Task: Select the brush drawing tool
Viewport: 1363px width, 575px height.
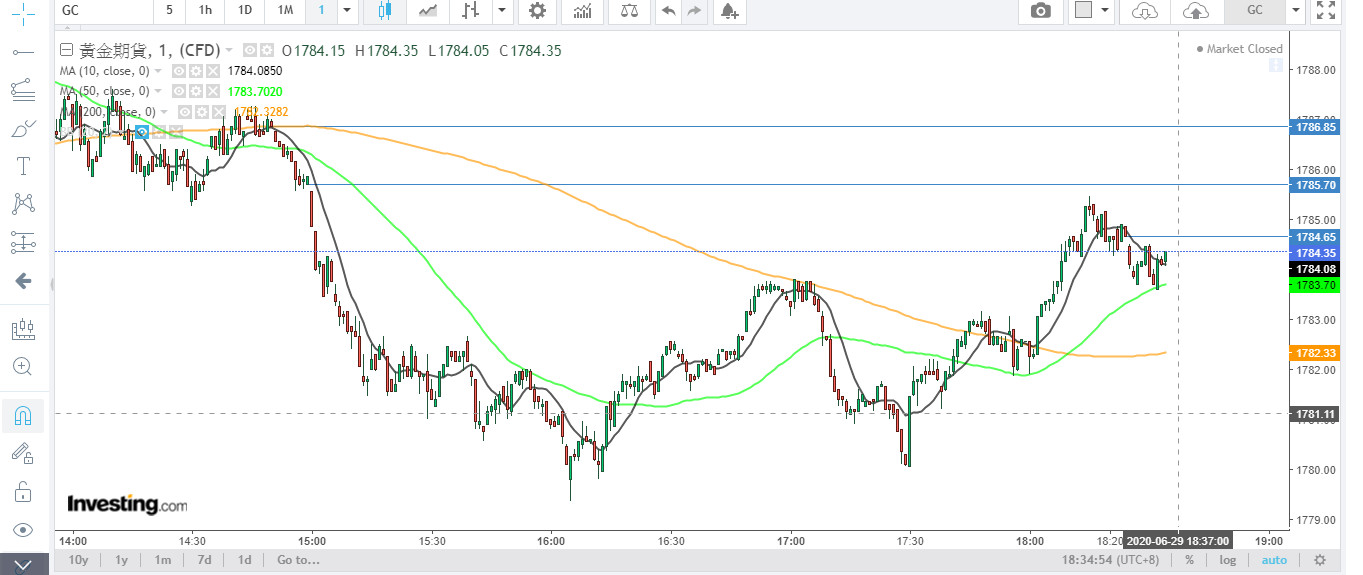Action: [22, 127]
